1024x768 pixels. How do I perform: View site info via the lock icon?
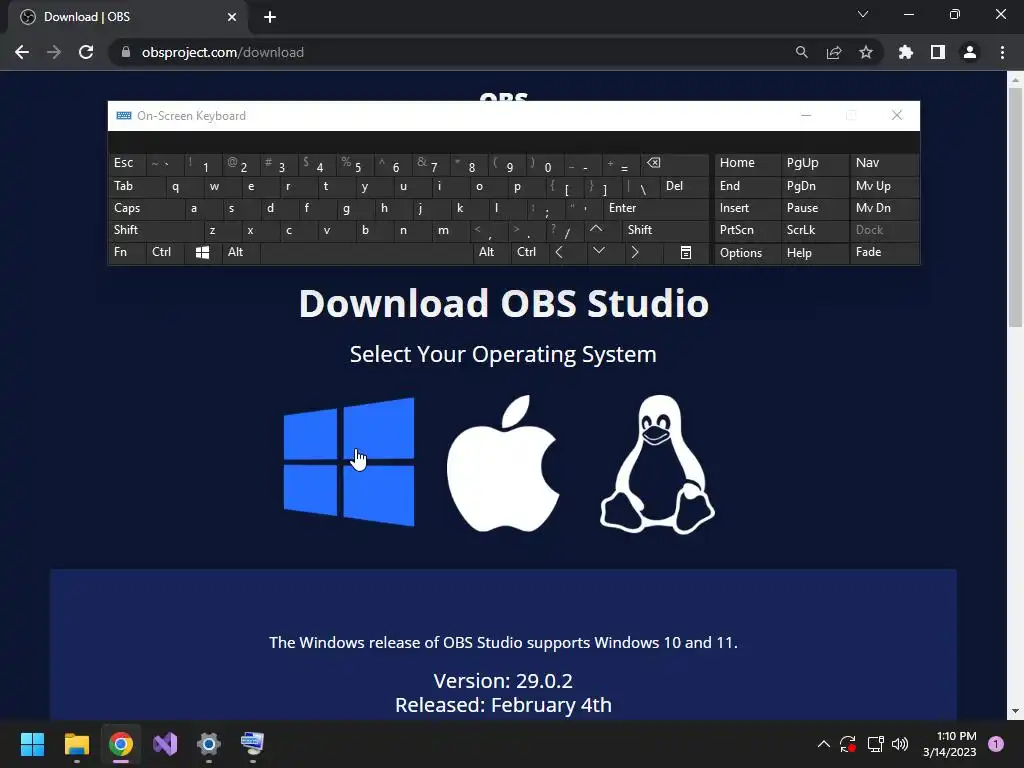[x=126, y=52]
